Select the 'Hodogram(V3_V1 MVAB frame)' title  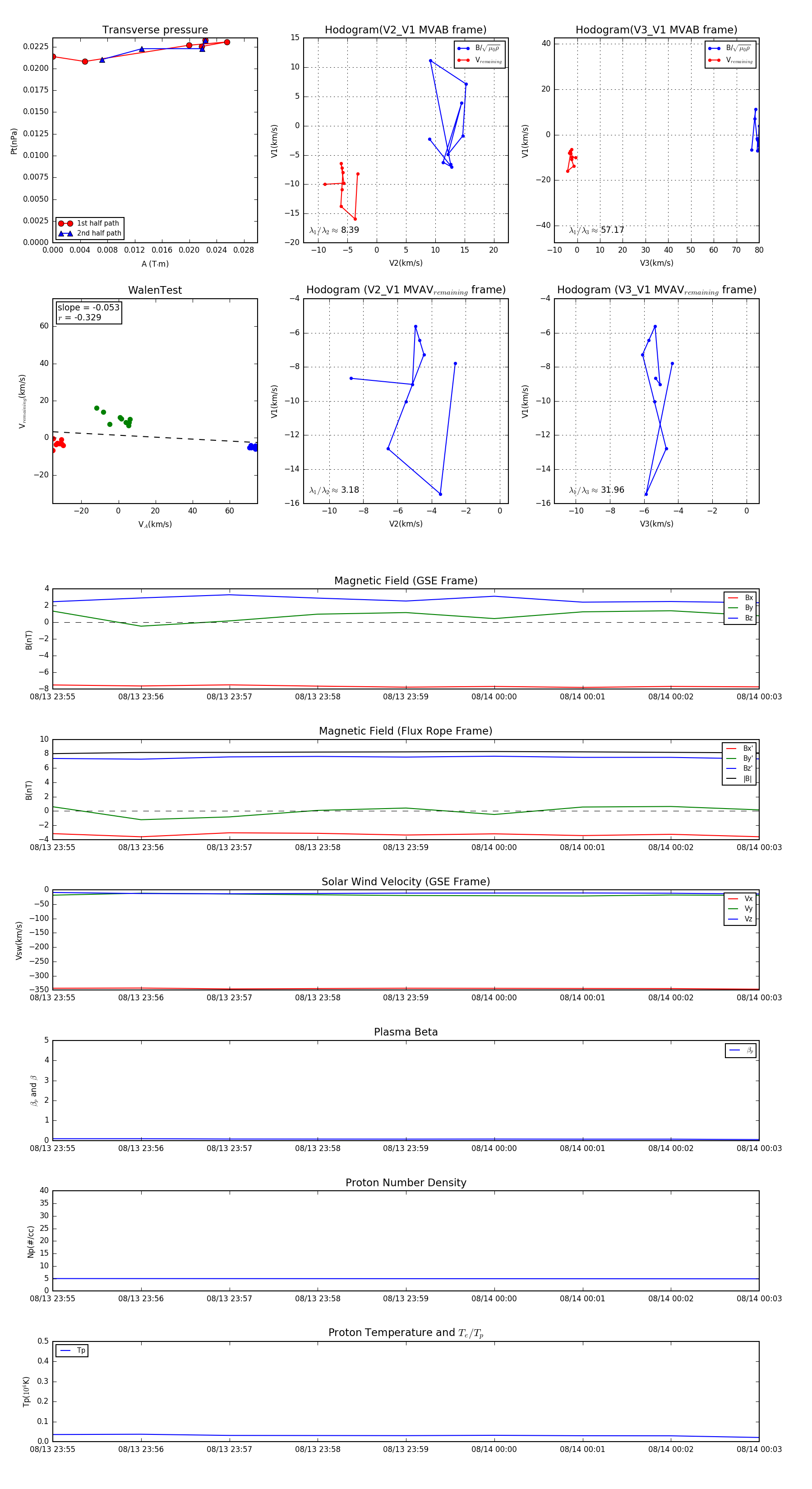click(656, 30)
